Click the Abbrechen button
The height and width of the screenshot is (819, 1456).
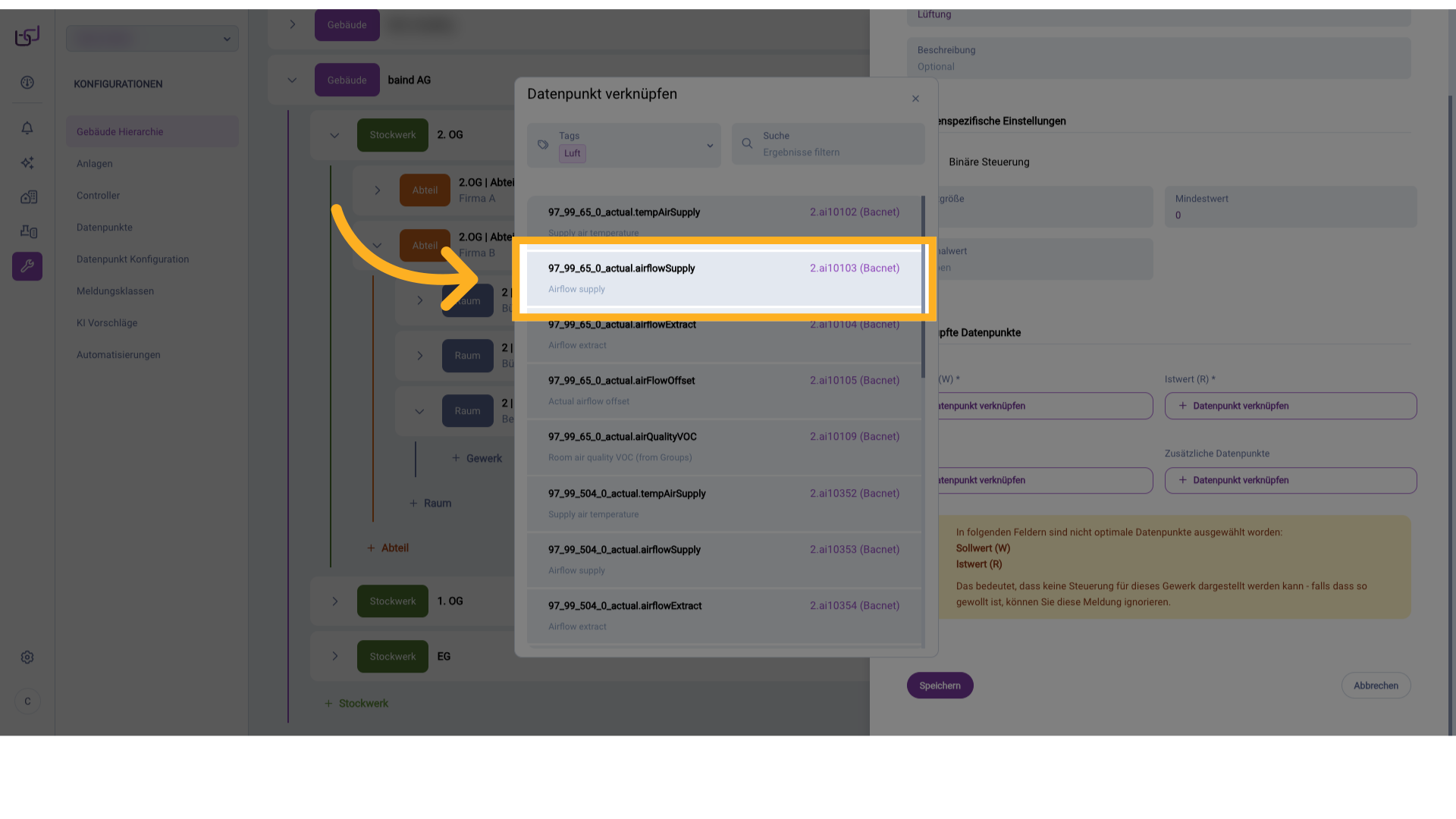click(1376, 686)
